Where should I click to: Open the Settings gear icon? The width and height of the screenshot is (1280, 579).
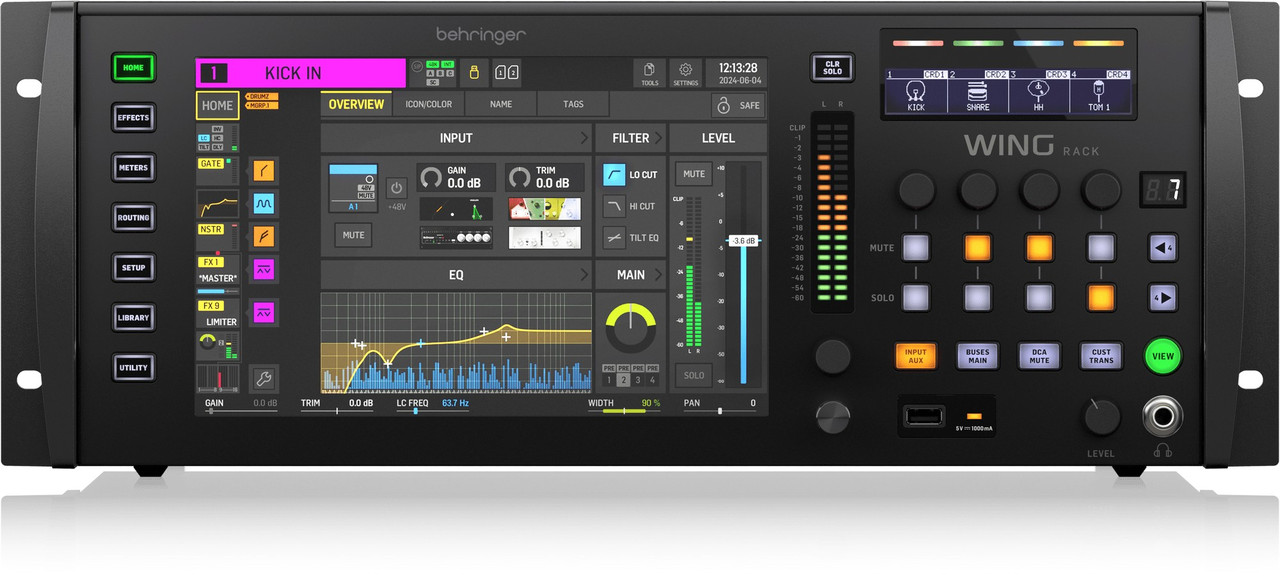coord(685,72)
